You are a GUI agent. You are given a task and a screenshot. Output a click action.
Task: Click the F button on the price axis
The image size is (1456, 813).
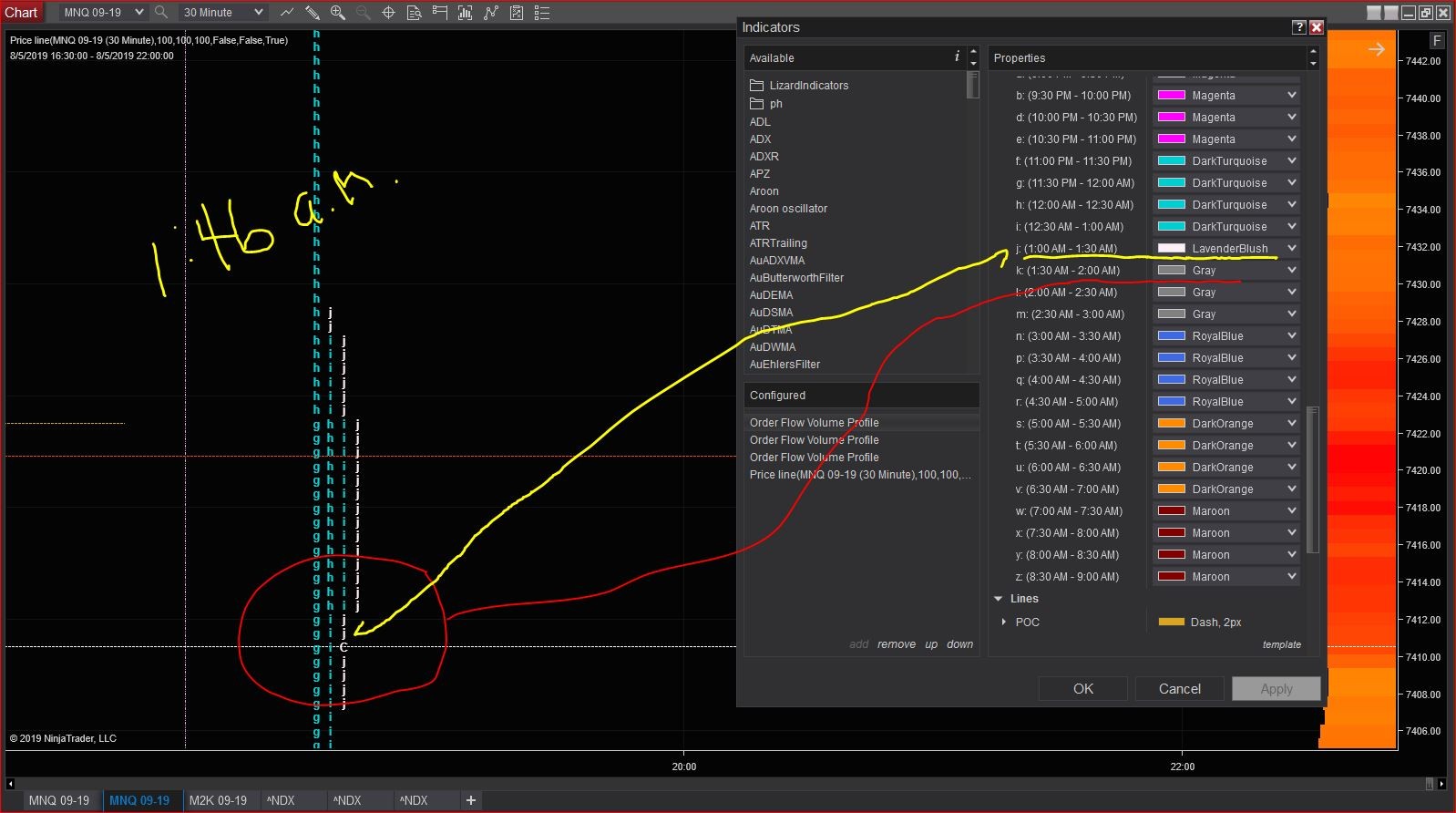[x=1437, y=41]
